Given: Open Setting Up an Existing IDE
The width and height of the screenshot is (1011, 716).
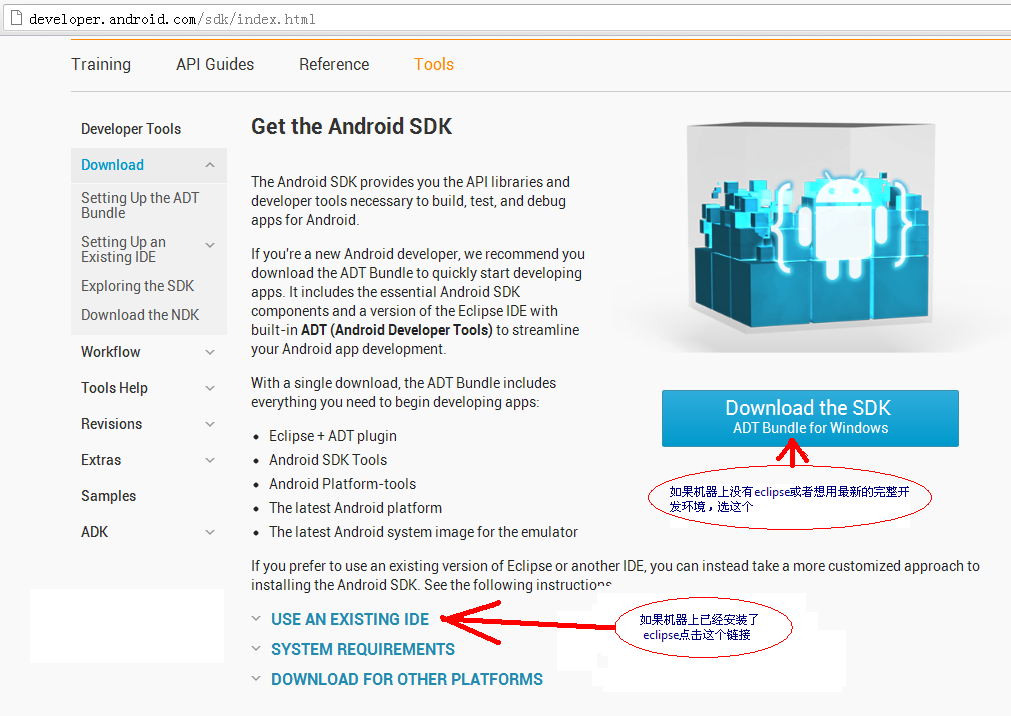Looking at the screenshot, I should pos(123,249).
